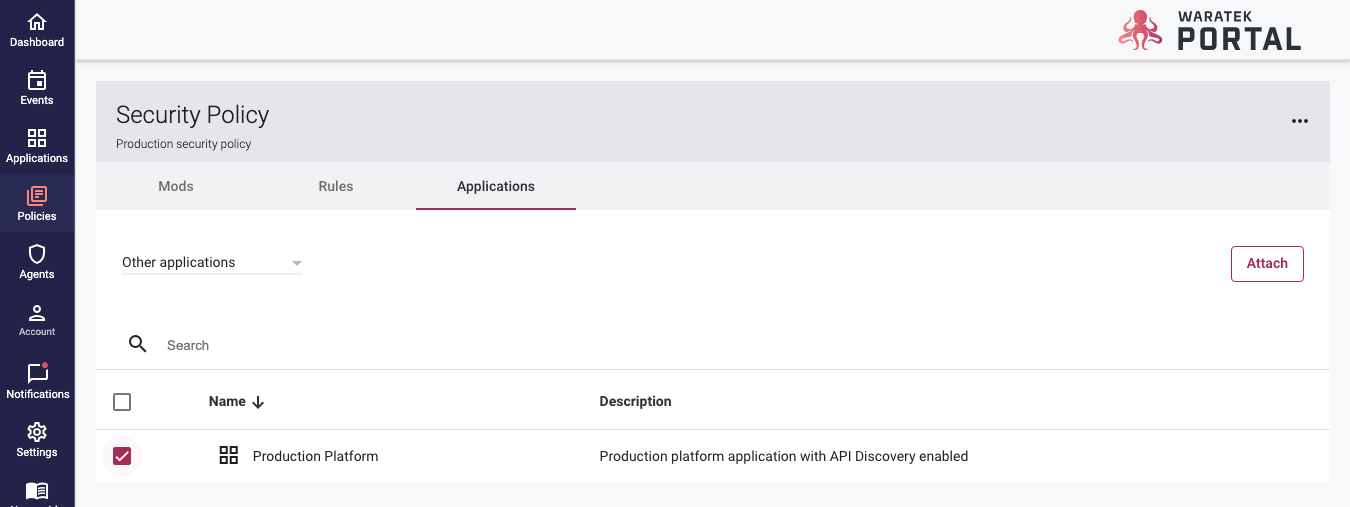Toggle the select-all header checkbox

pos(122,402)
